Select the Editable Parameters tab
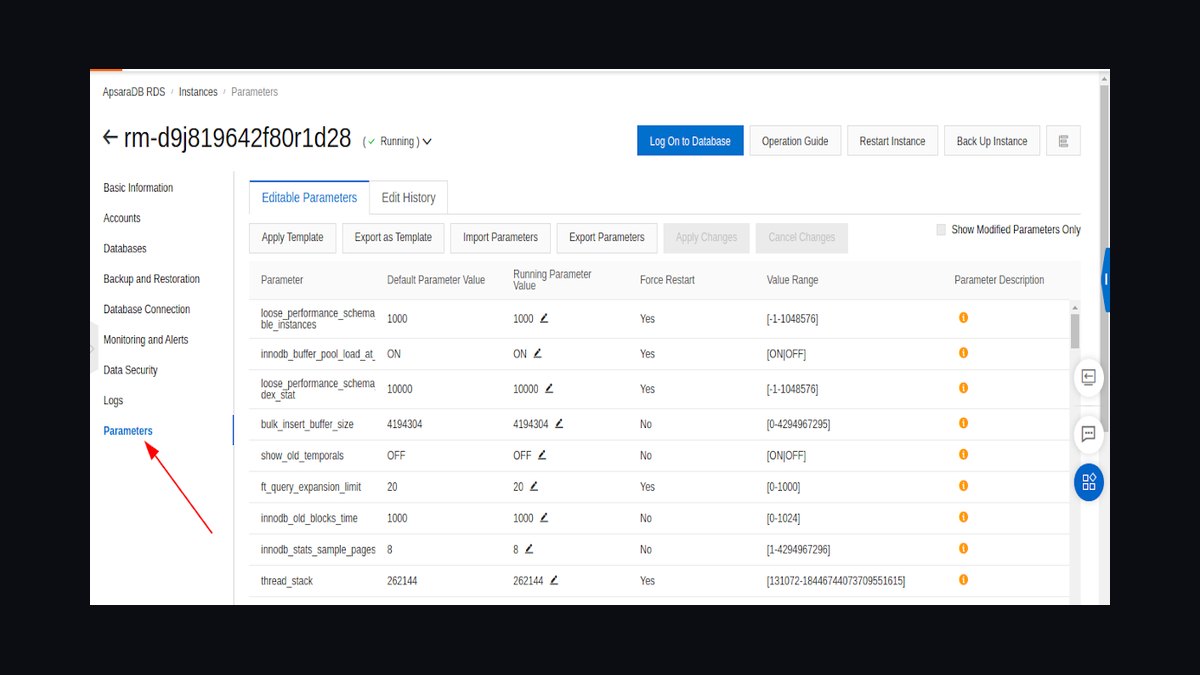Screen dimensions: 1200x675 click(309, 198)
